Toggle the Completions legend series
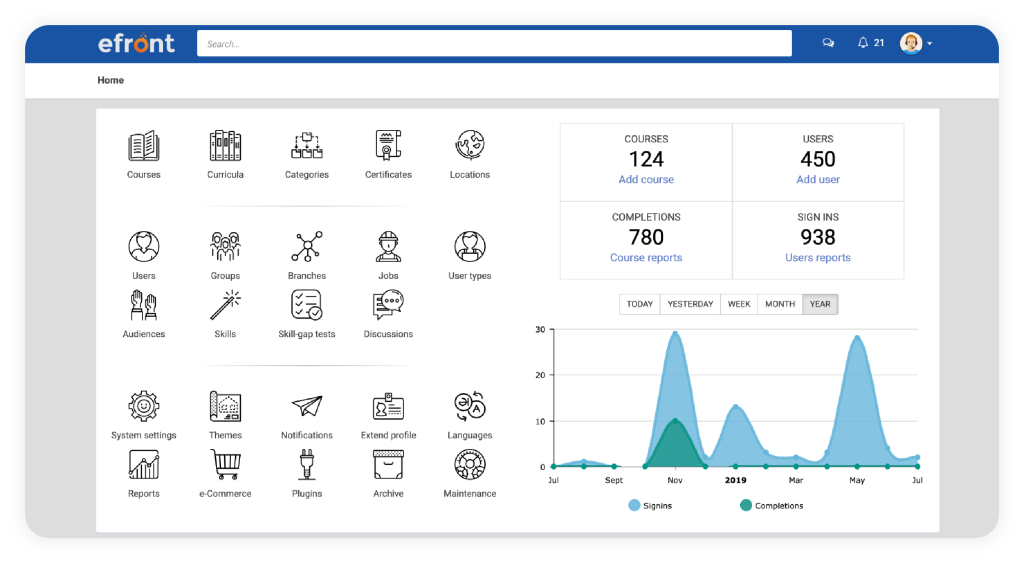1024x563 pixels. [771, 506]
